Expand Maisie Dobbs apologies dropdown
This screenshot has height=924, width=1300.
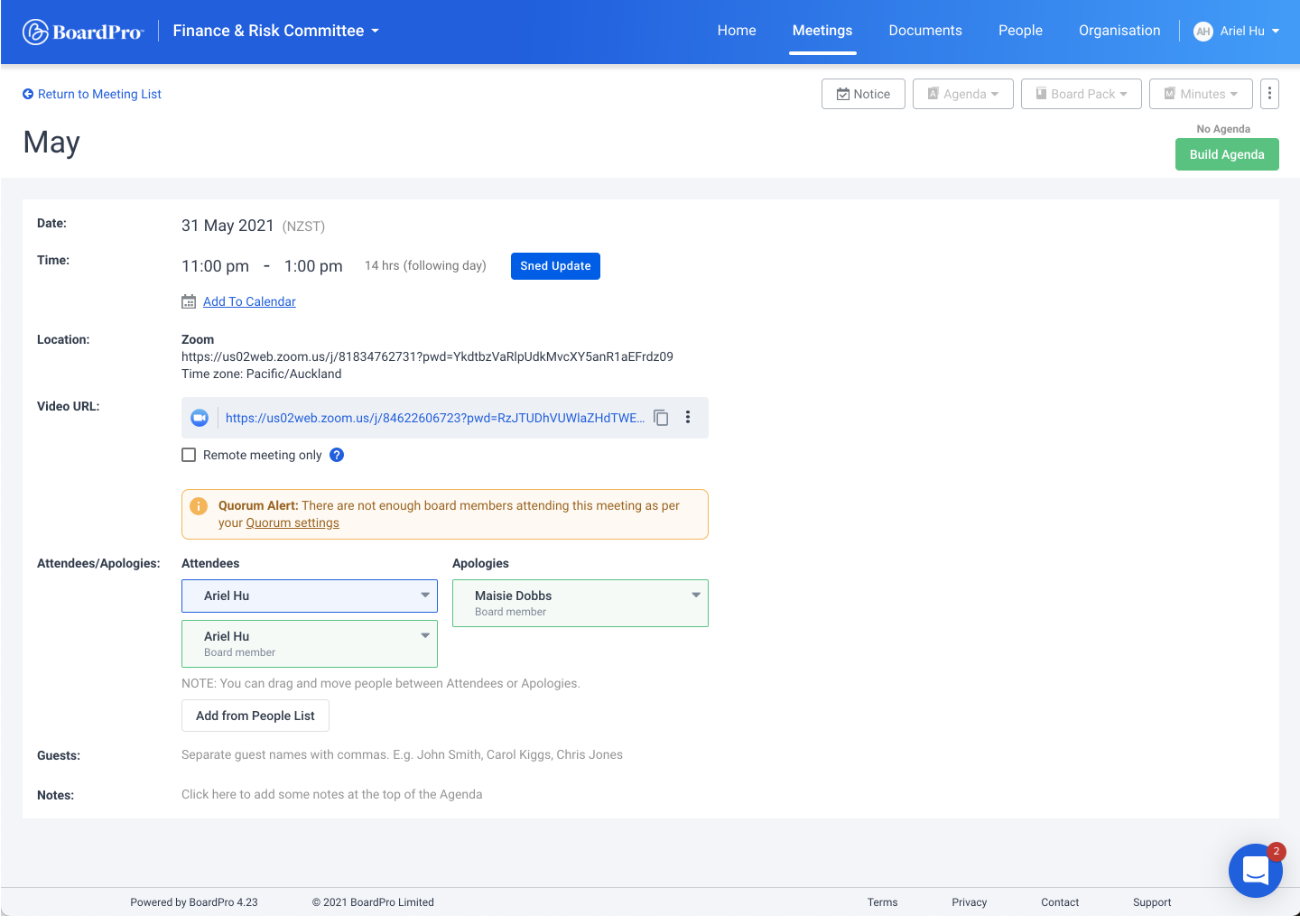(696, 595)
